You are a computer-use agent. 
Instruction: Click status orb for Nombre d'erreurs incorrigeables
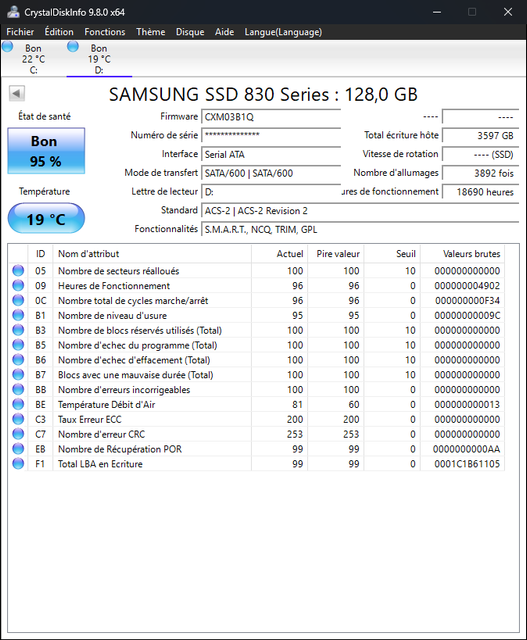pyautogui.click(x=18, y=389)
